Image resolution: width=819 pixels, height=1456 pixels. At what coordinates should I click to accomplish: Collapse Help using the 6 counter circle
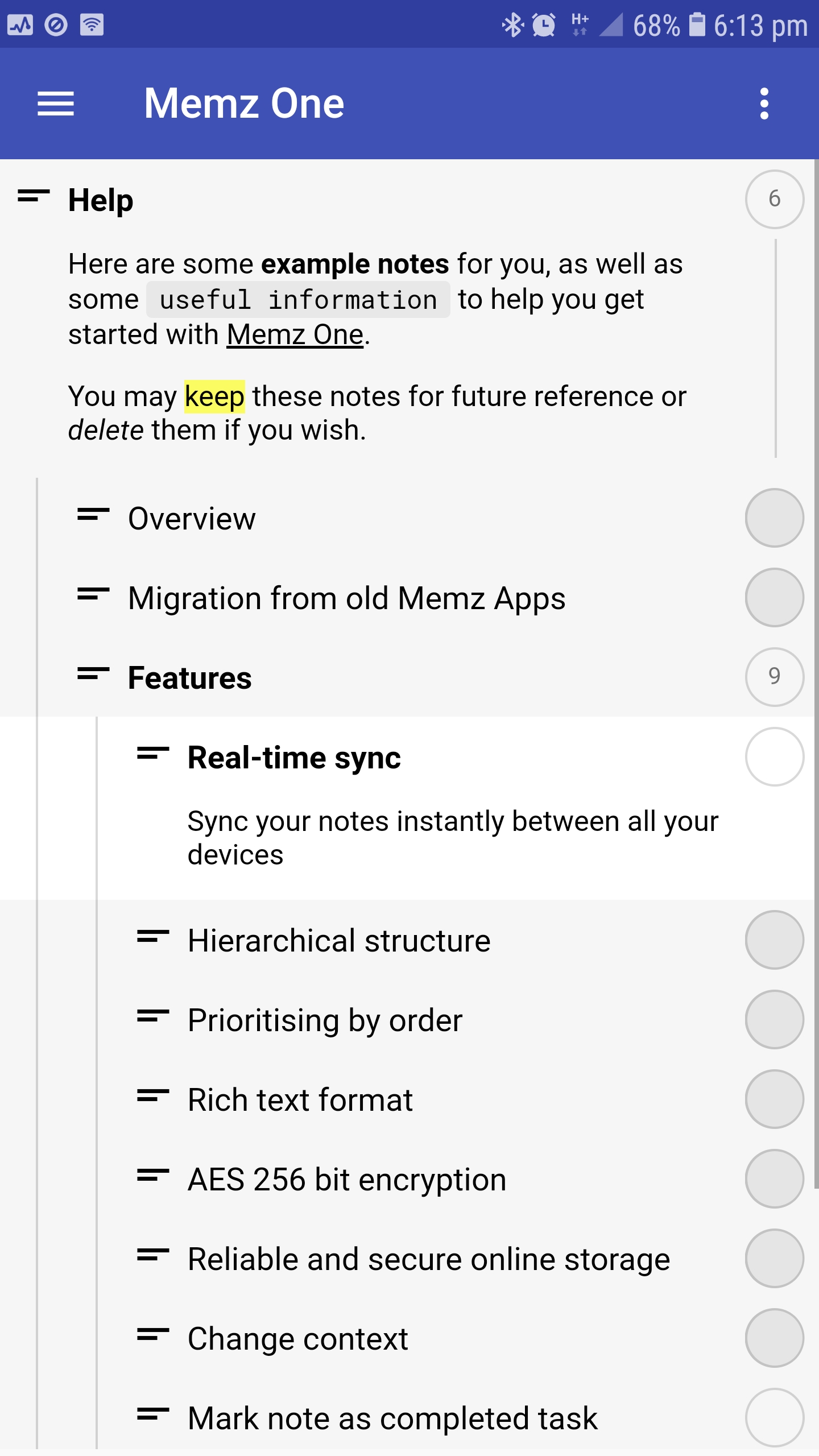point(775,199)
